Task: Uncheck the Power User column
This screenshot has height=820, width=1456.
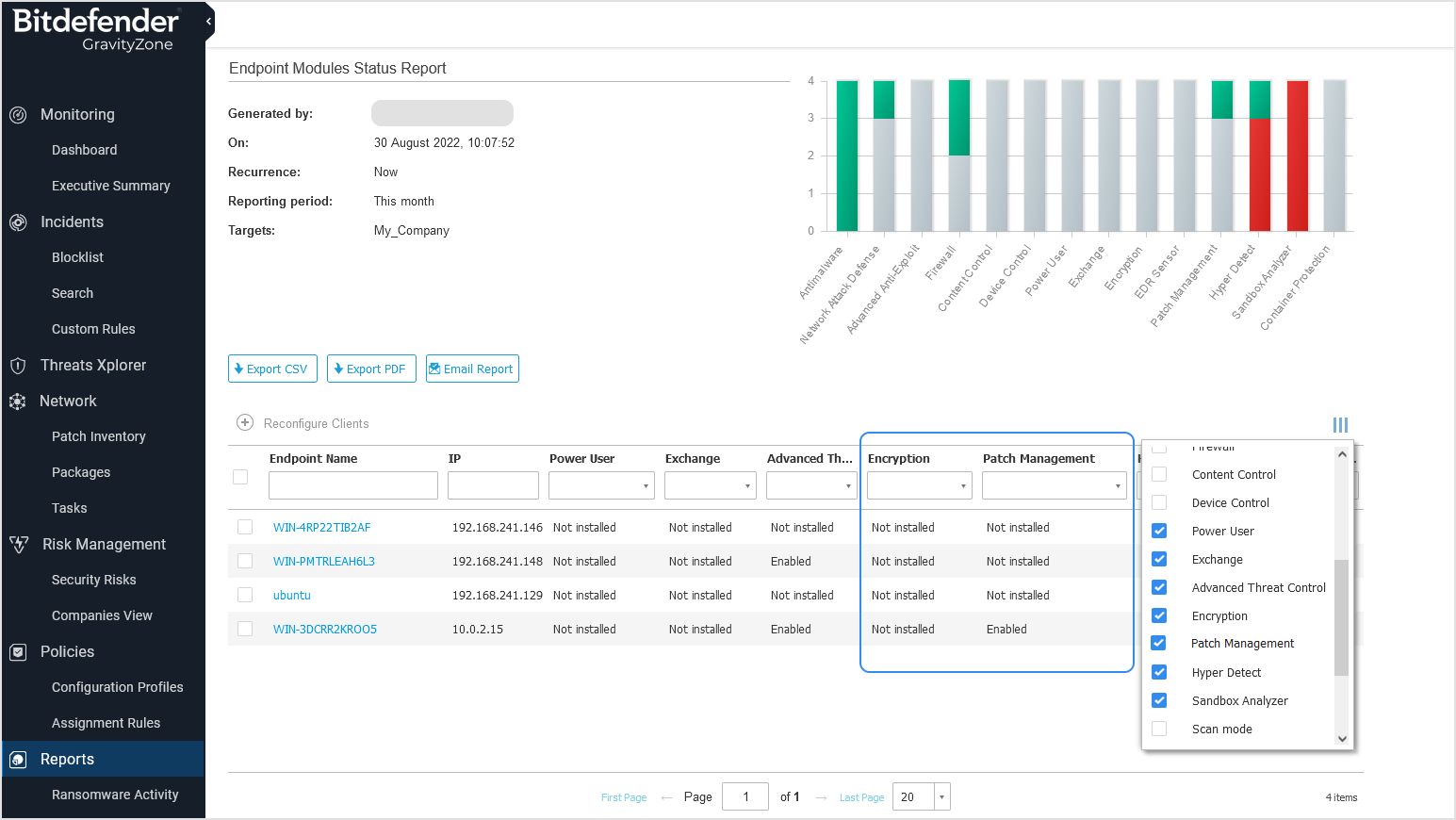Action: [x=1159, y=531]
